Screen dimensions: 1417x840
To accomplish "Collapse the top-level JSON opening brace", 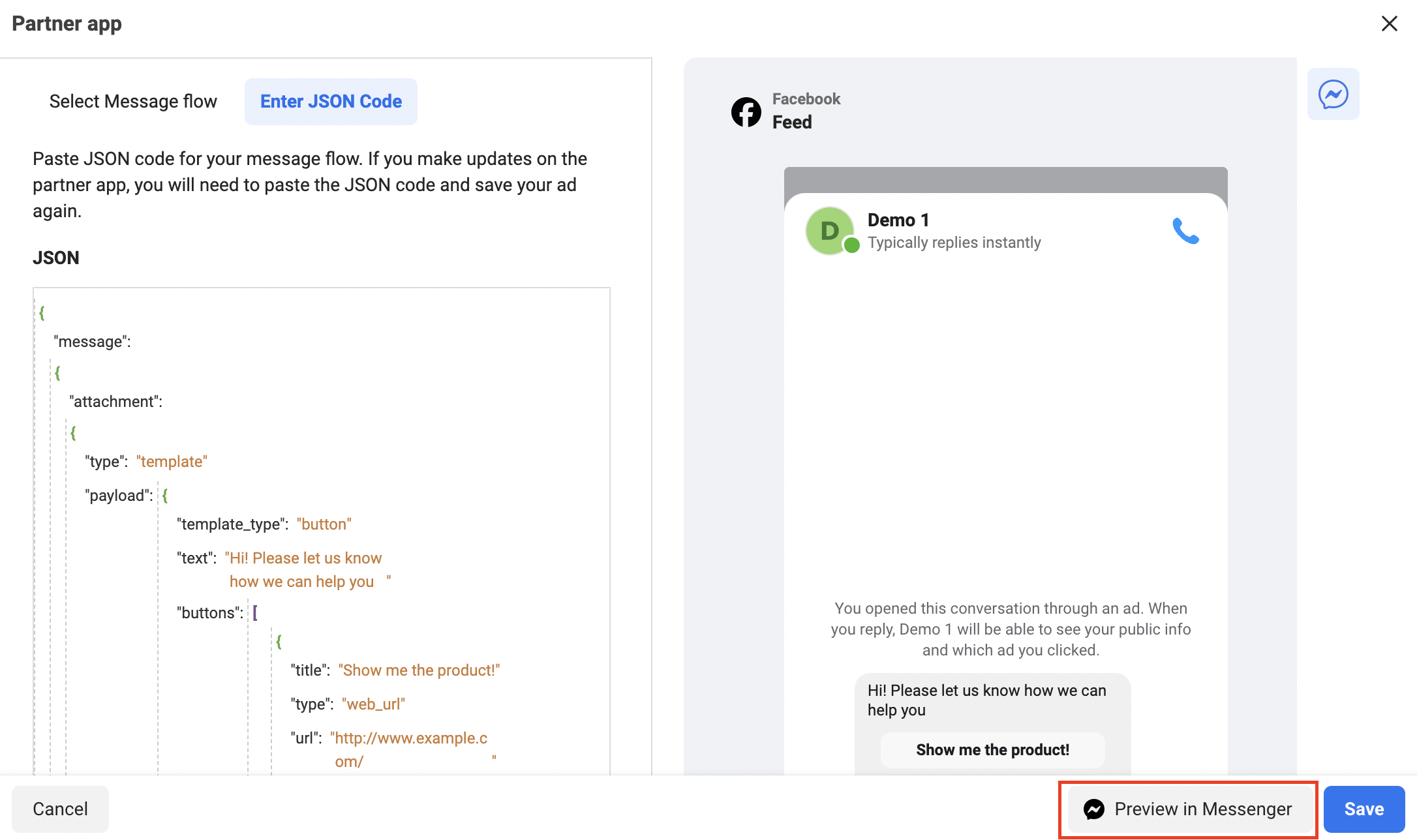I will tap(42, 313).
